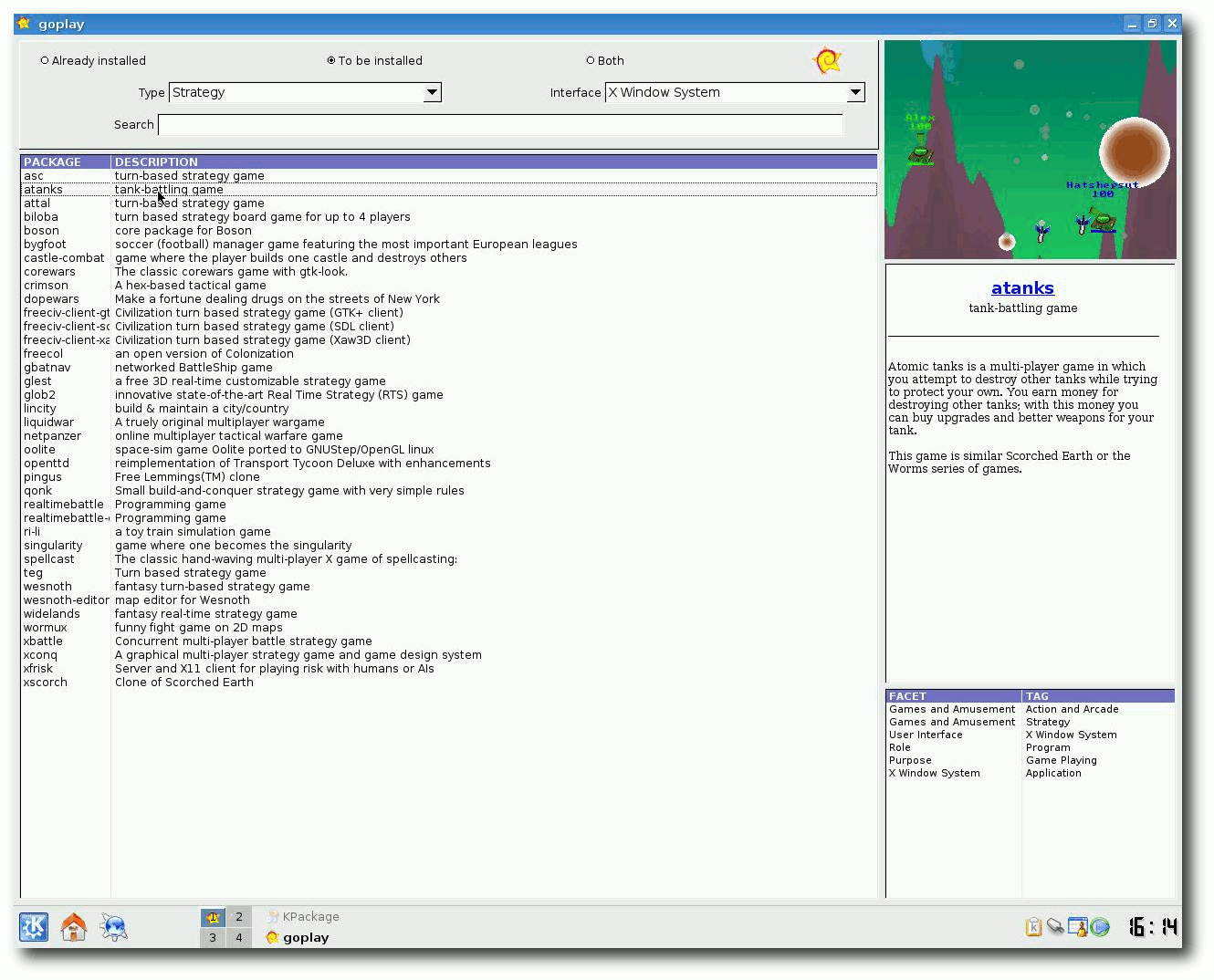The width and height of the screenshot is (1214, 980).
Task: Select the xfrisk package row
Action: (449, 669)
